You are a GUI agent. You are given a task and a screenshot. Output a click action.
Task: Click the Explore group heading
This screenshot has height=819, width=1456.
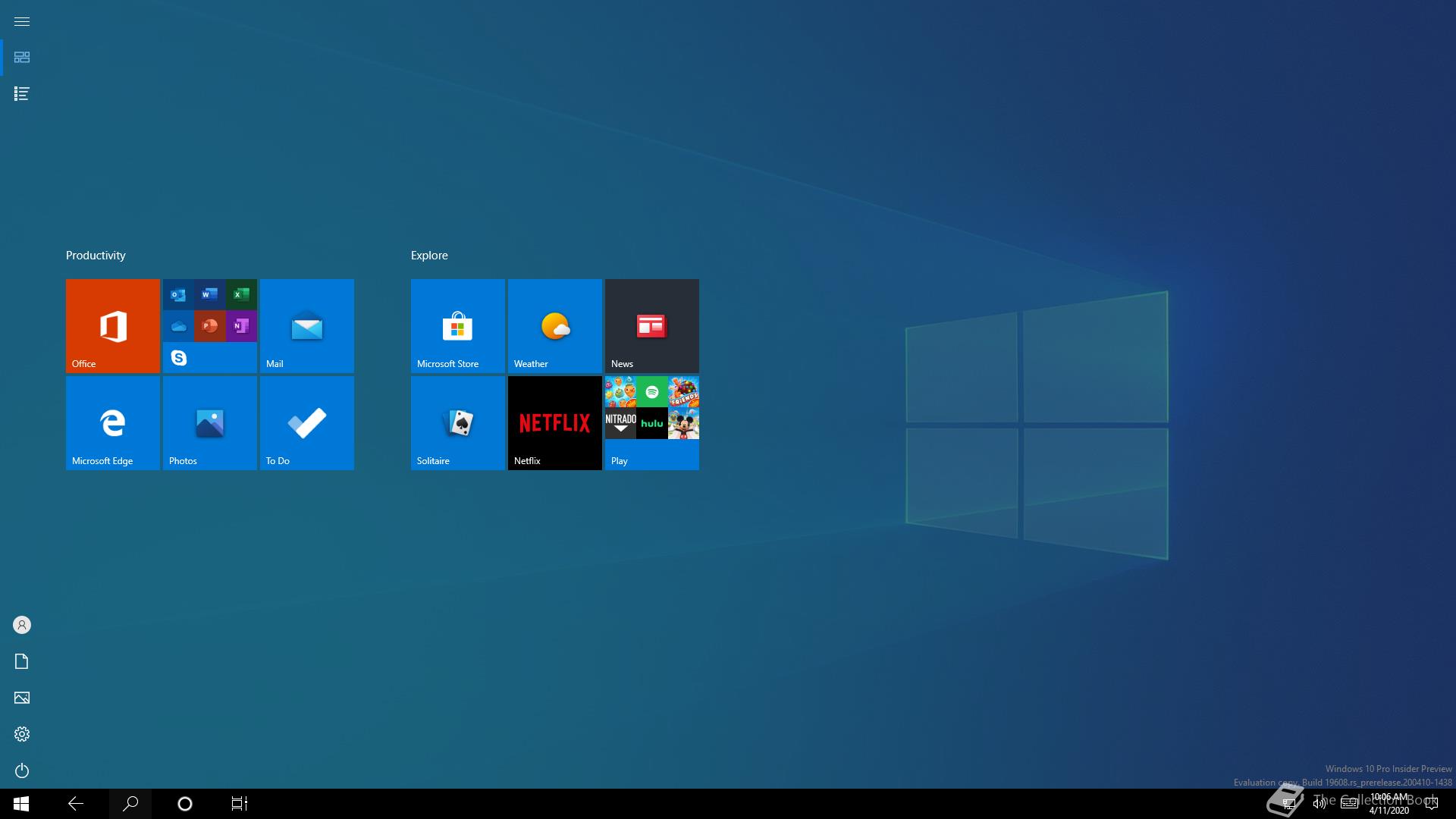[429, 256]
